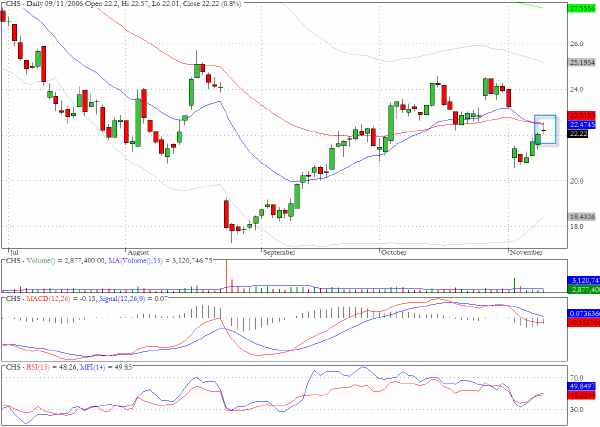Click the blue 3,120,747 volume average label
Viewport: 600px width, 427px height.
[x=583, y=280]
